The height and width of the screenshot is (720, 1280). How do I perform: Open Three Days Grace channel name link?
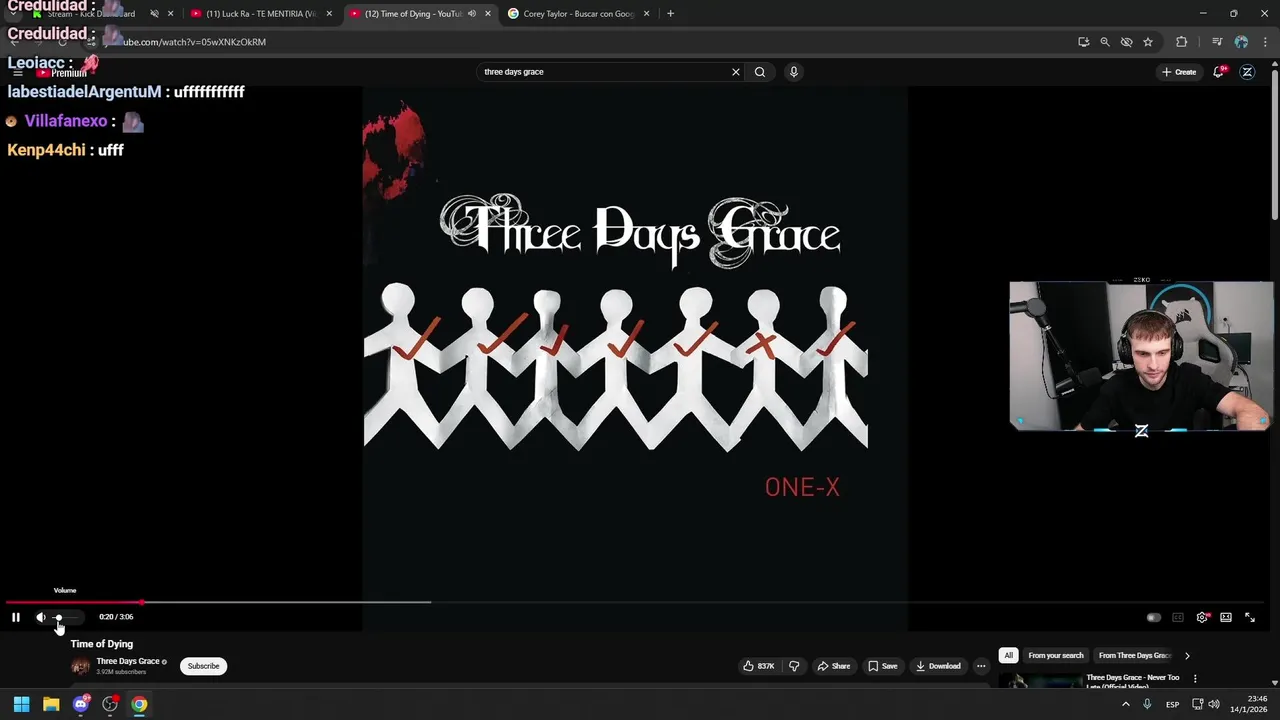tap(128, 661)
